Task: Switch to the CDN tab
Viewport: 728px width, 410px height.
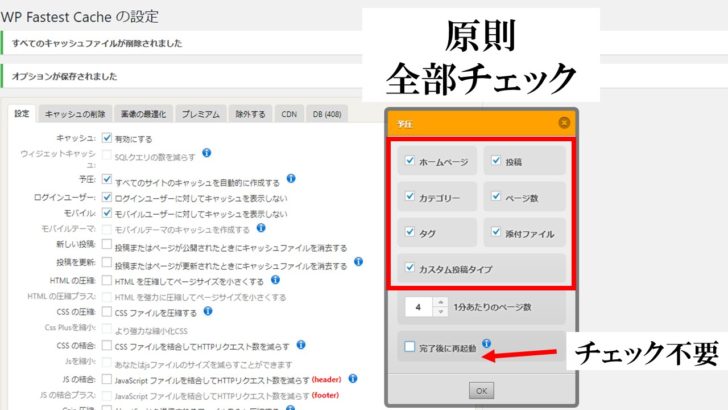Action: [x=289, y=114]
